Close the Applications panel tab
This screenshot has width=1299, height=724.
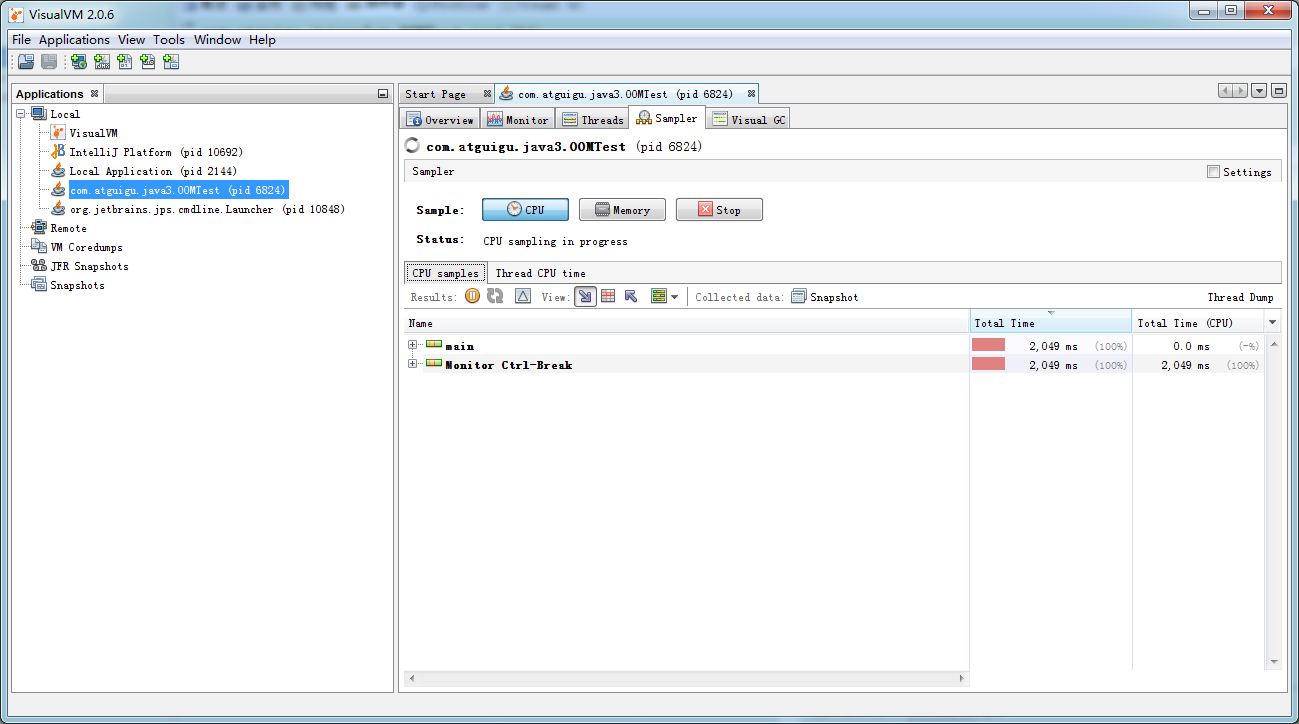[94, 94]
